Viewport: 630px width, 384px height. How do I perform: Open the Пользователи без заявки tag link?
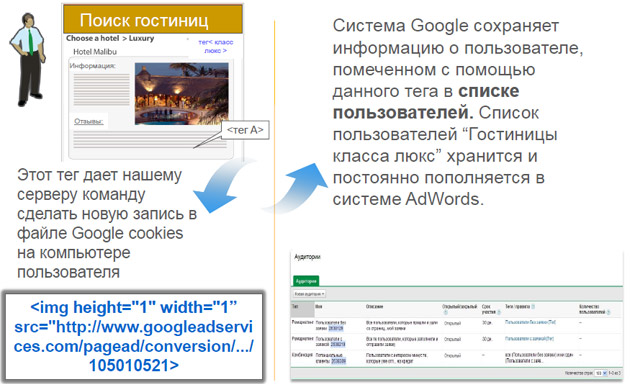point(530,322)
